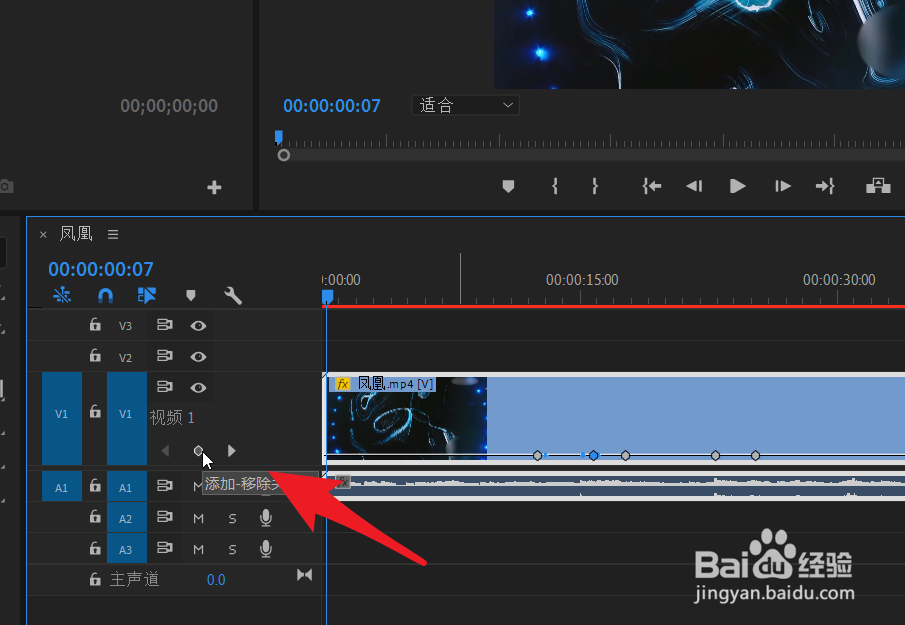Click the Lift button in program monitor

878,186
